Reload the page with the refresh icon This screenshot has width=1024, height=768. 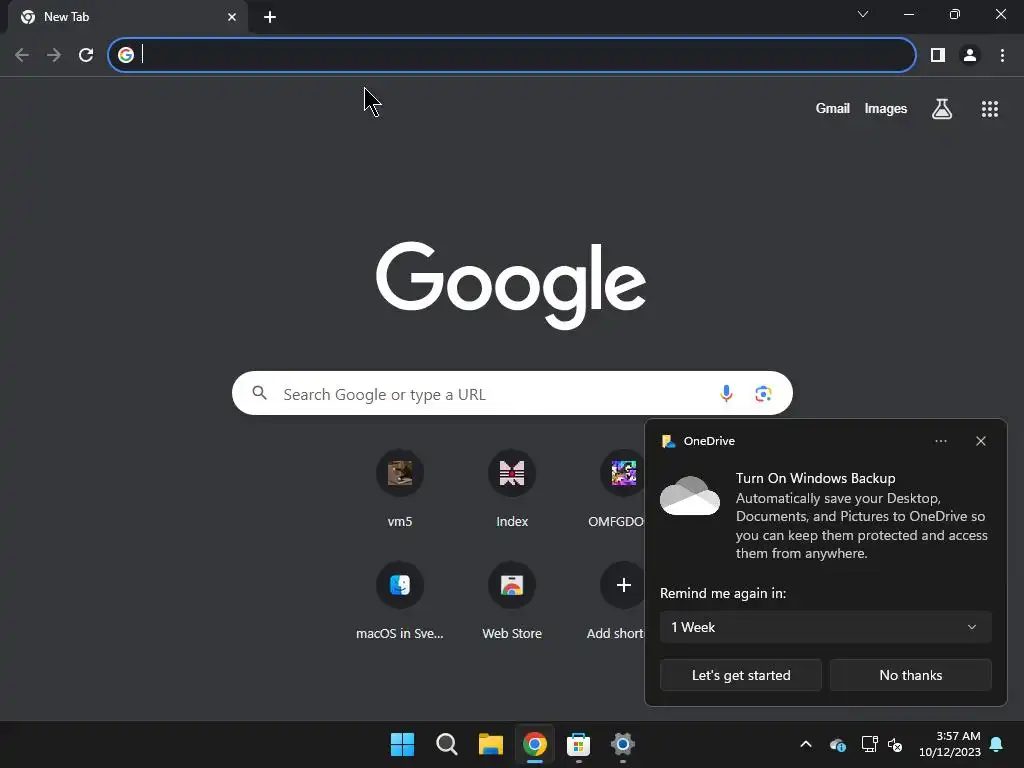pos(86,55)
